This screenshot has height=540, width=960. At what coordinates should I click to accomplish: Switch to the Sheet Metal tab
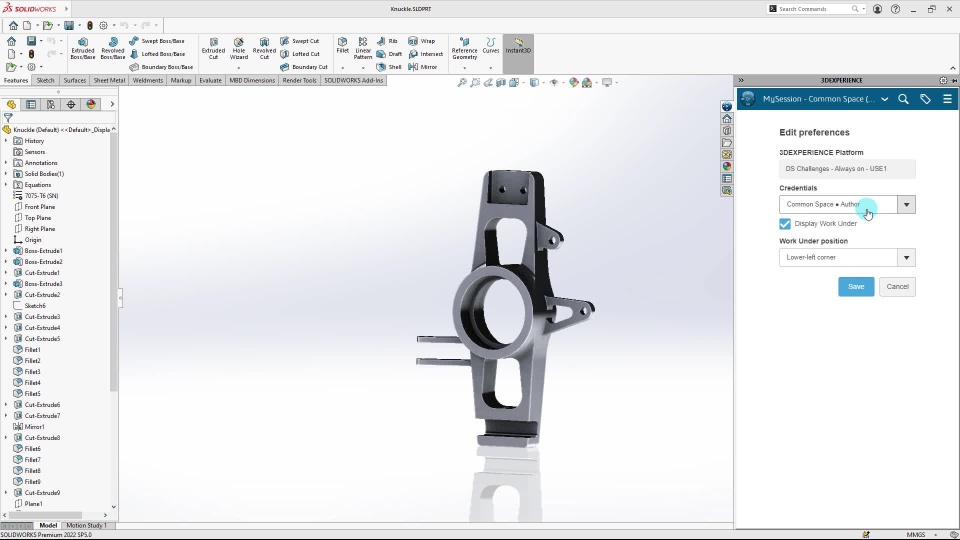pyautogui.click(x=109, y=80)
